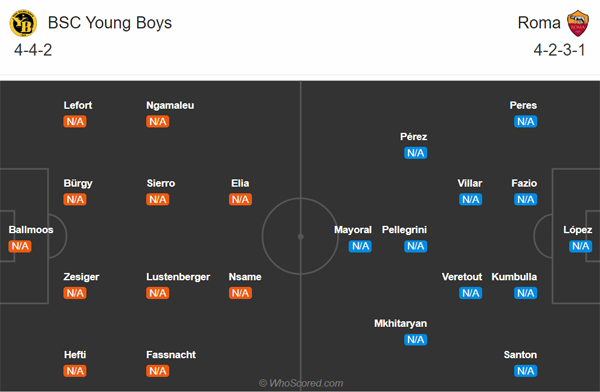Click the BSC Young Boys club crest
This screenshot has width=600, height=392.
(23, 23)
